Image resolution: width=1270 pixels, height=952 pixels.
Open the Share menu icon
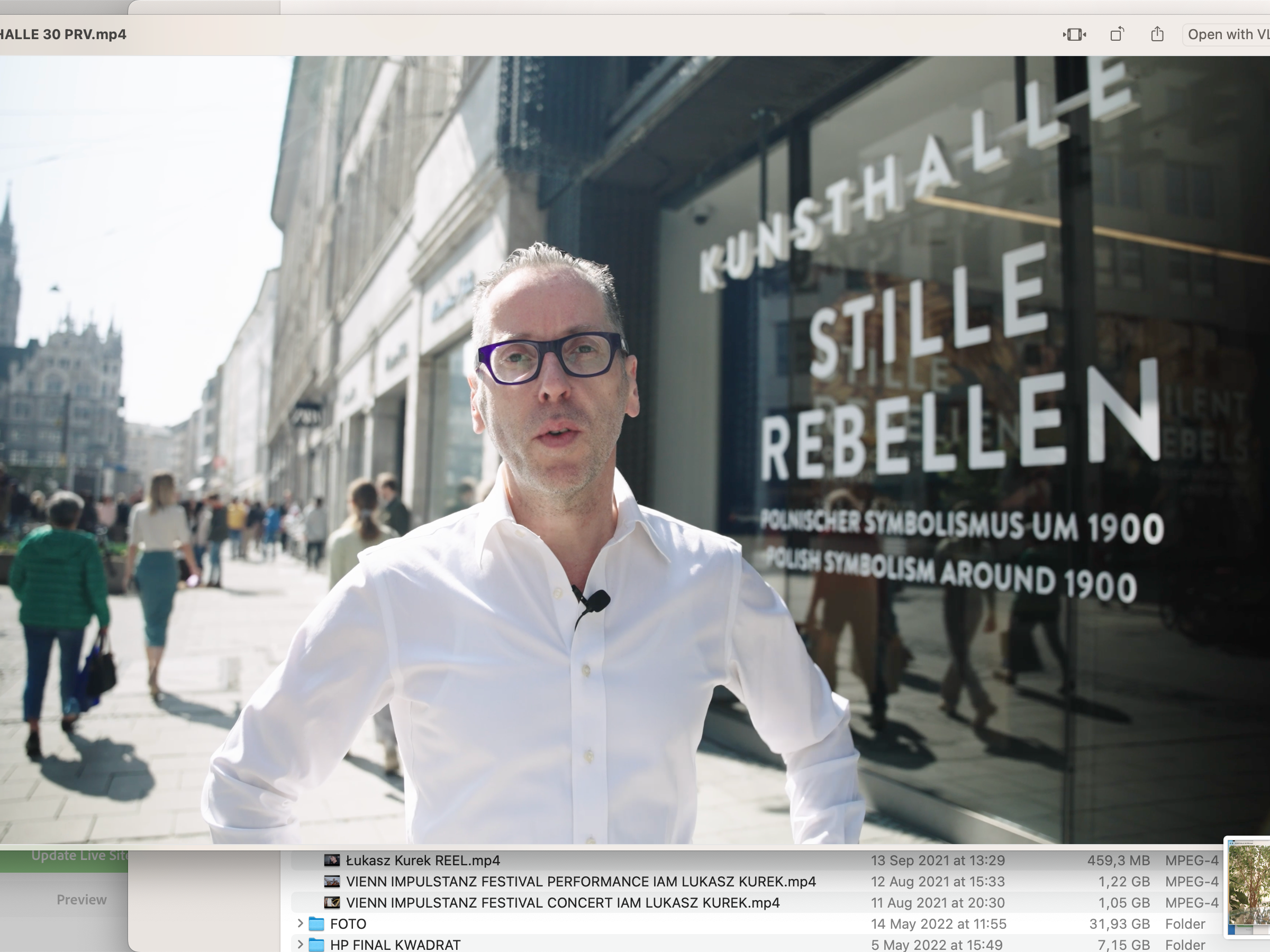tap(1157, 34)
